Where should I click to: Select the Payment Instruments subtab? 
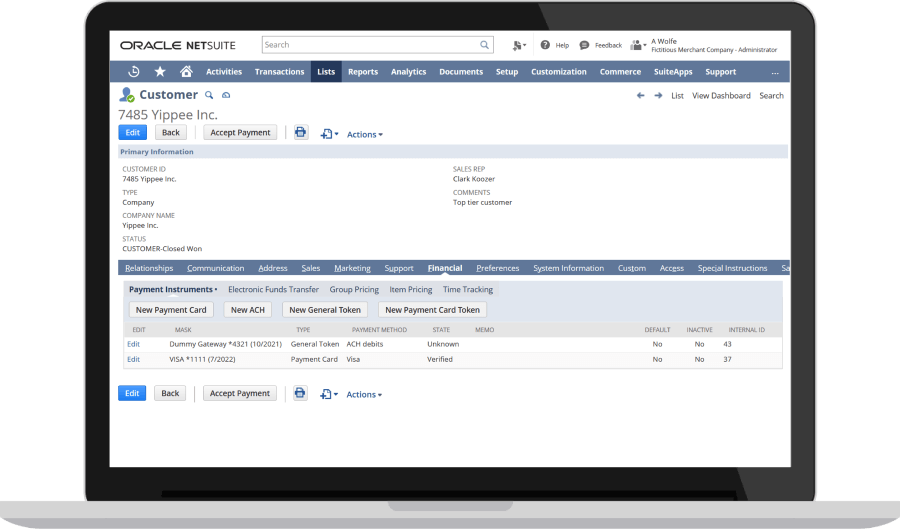coord(172,289)
